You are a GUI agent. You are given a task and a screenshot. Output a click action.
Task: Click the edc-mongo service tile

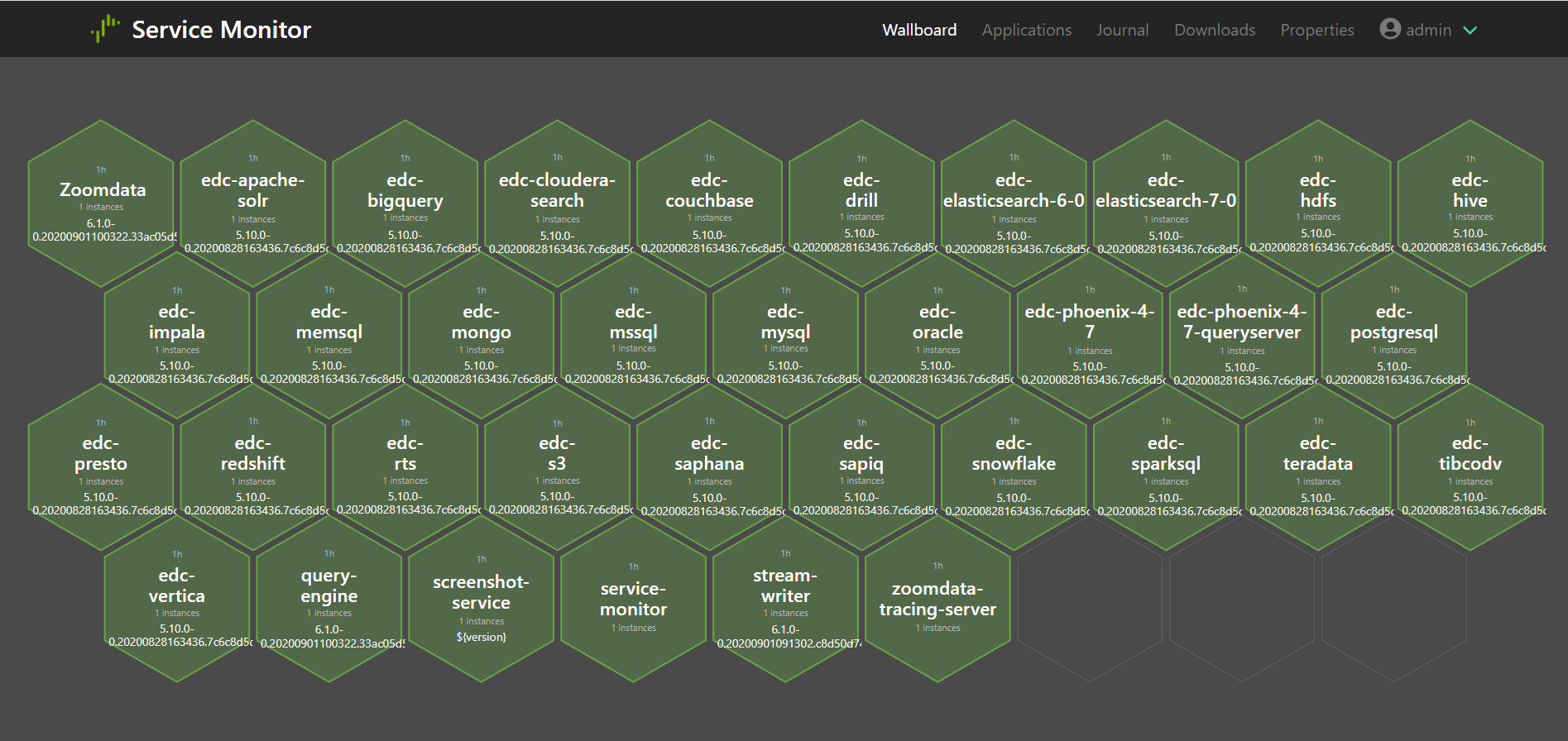tap(482, 335)
